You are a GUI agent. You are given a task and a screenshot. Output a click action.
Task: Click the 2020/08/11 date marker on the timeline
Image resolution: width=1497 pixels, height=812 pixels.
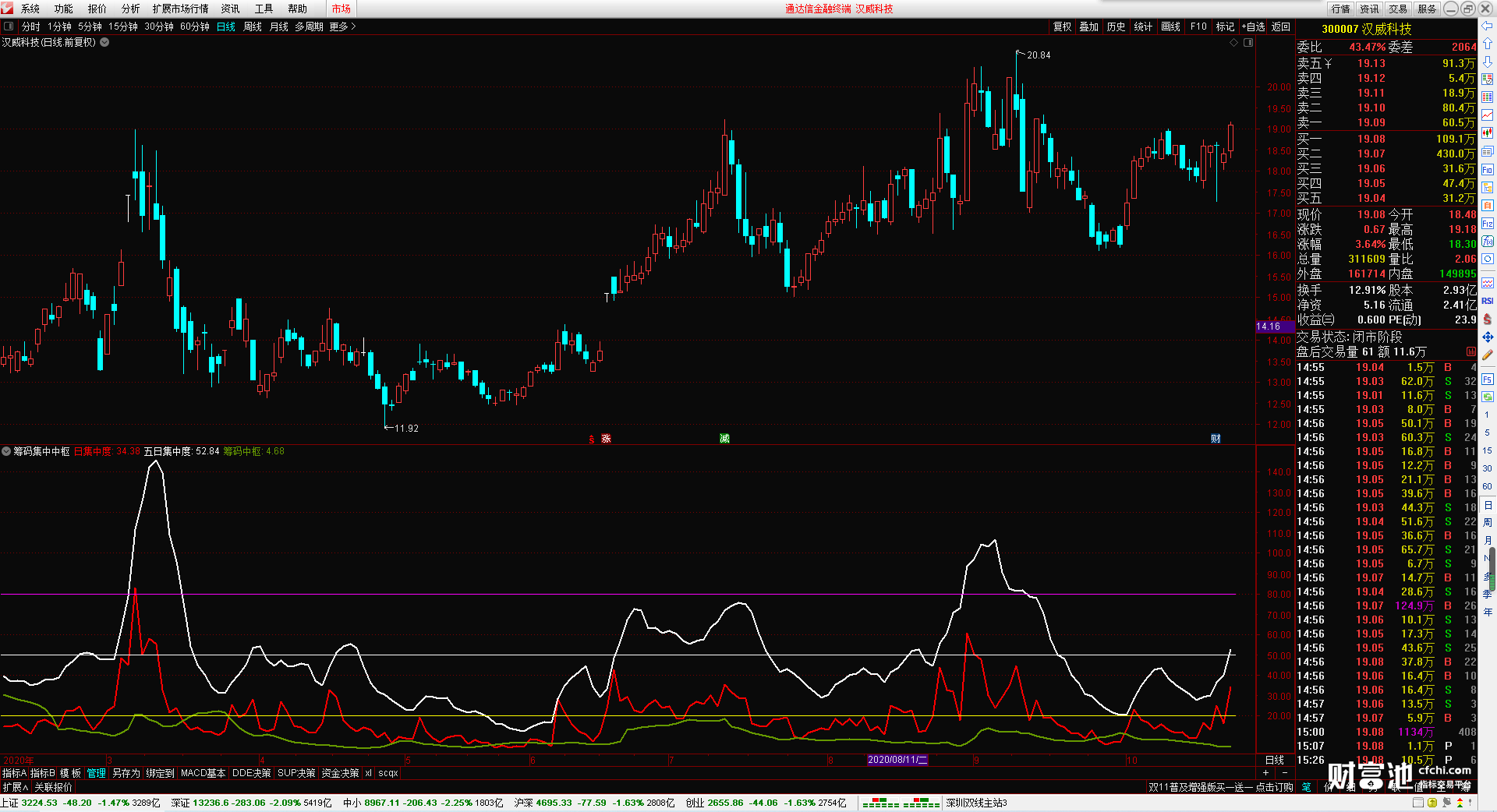click(897, 760)
